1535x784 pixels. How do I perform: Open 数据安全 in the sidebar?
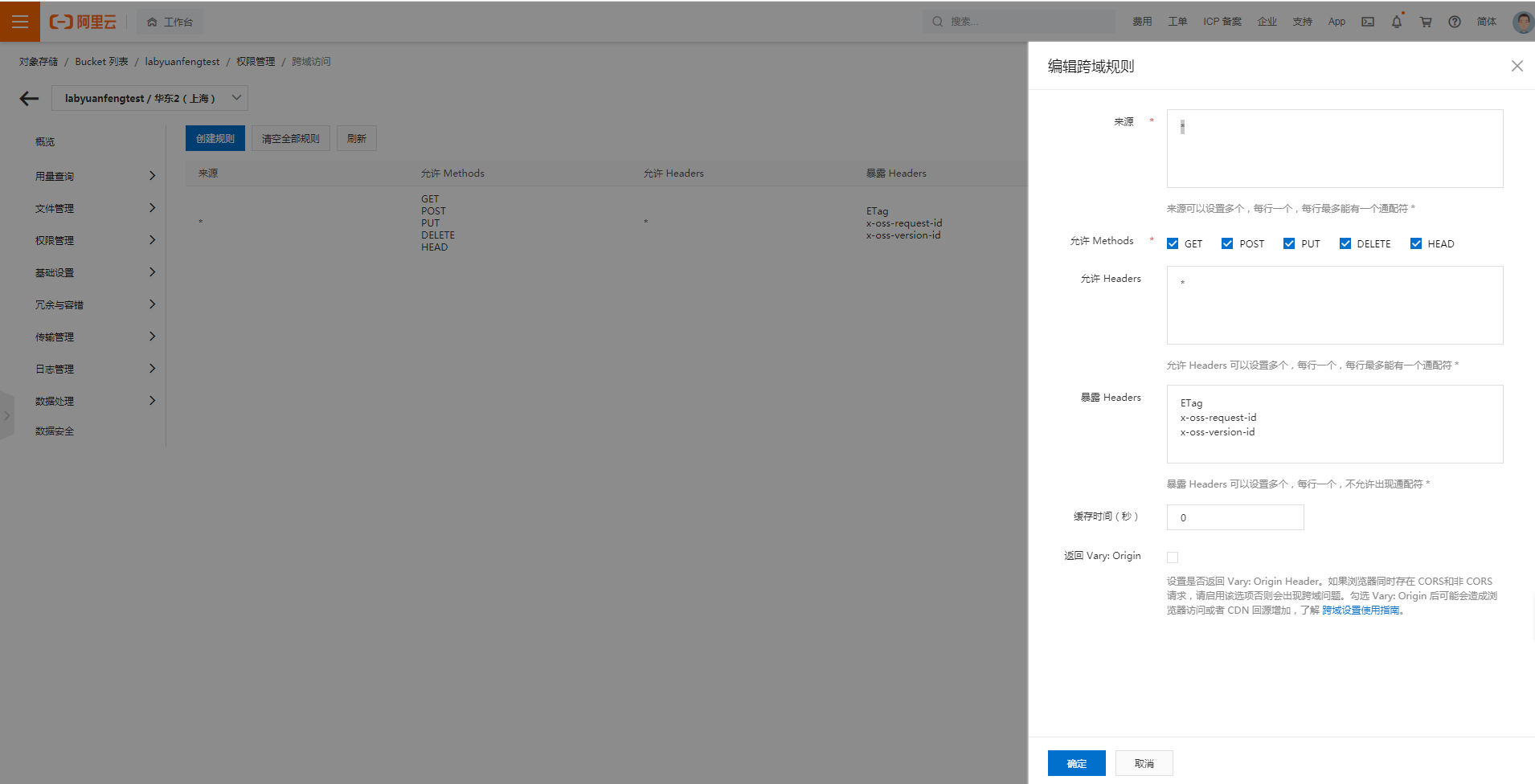[x=55, y=431]
